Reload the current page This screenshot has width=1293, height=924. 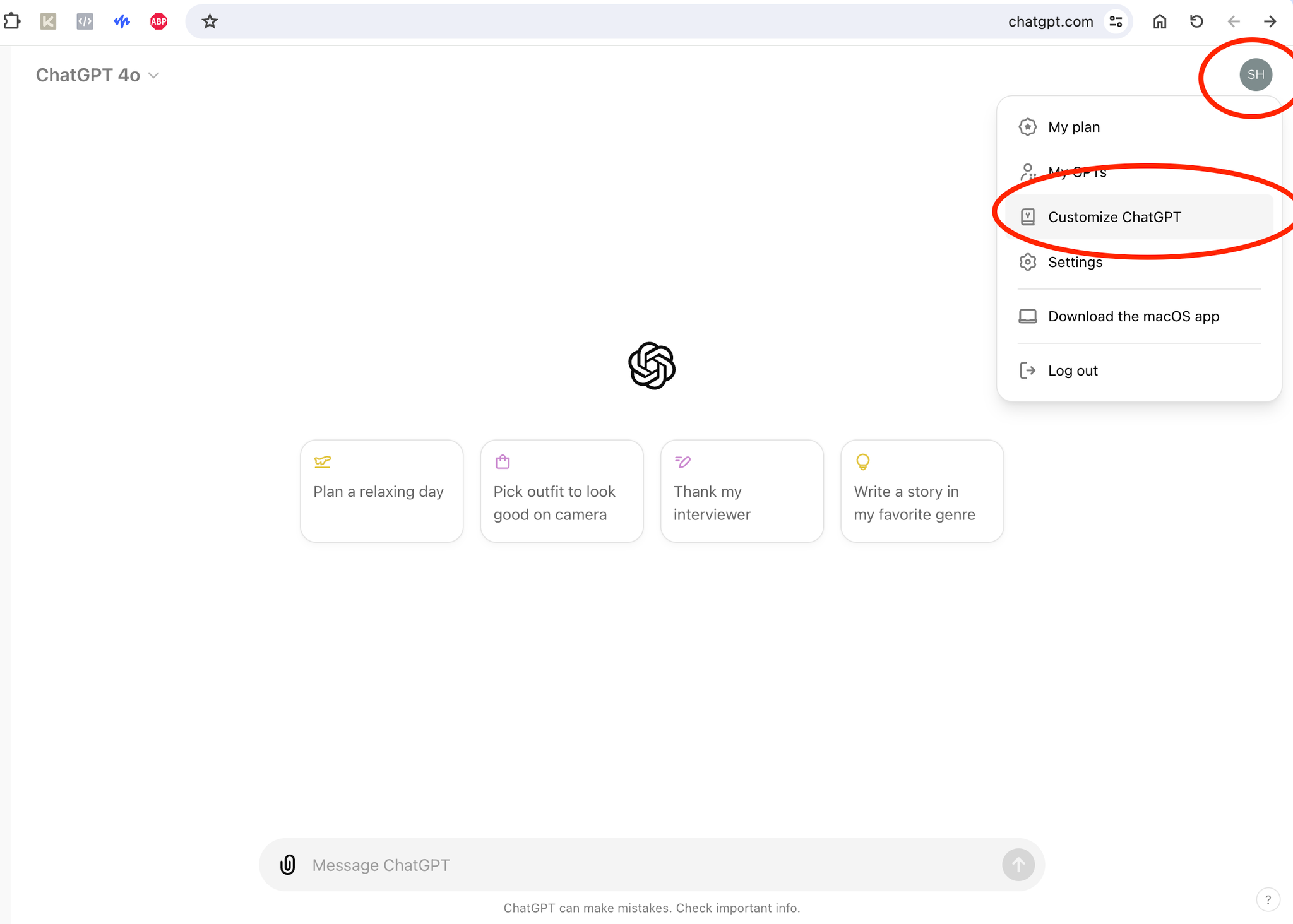pyautogui.click(x=1196, y=21)
